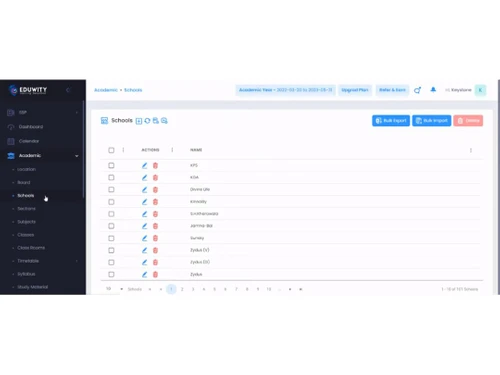This screenshot has height=375, width=500.
Task: Click the icon left of the notification bell
Action: pos(417,90)
